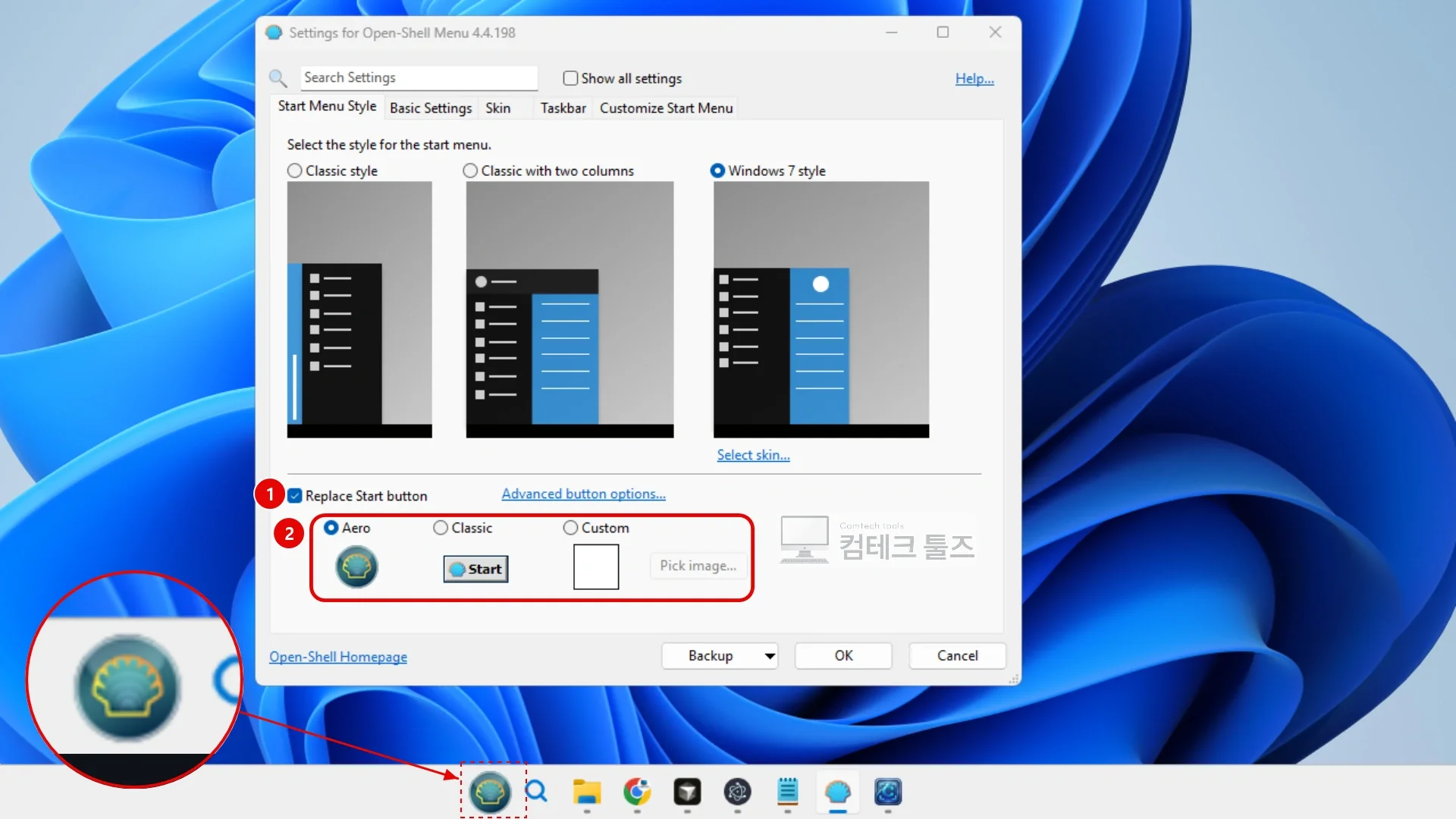Image resolution: width=1456 pixels, height=819 pixels.
Task: Select the Aero shell button image
Action: (x=356, y=567)
